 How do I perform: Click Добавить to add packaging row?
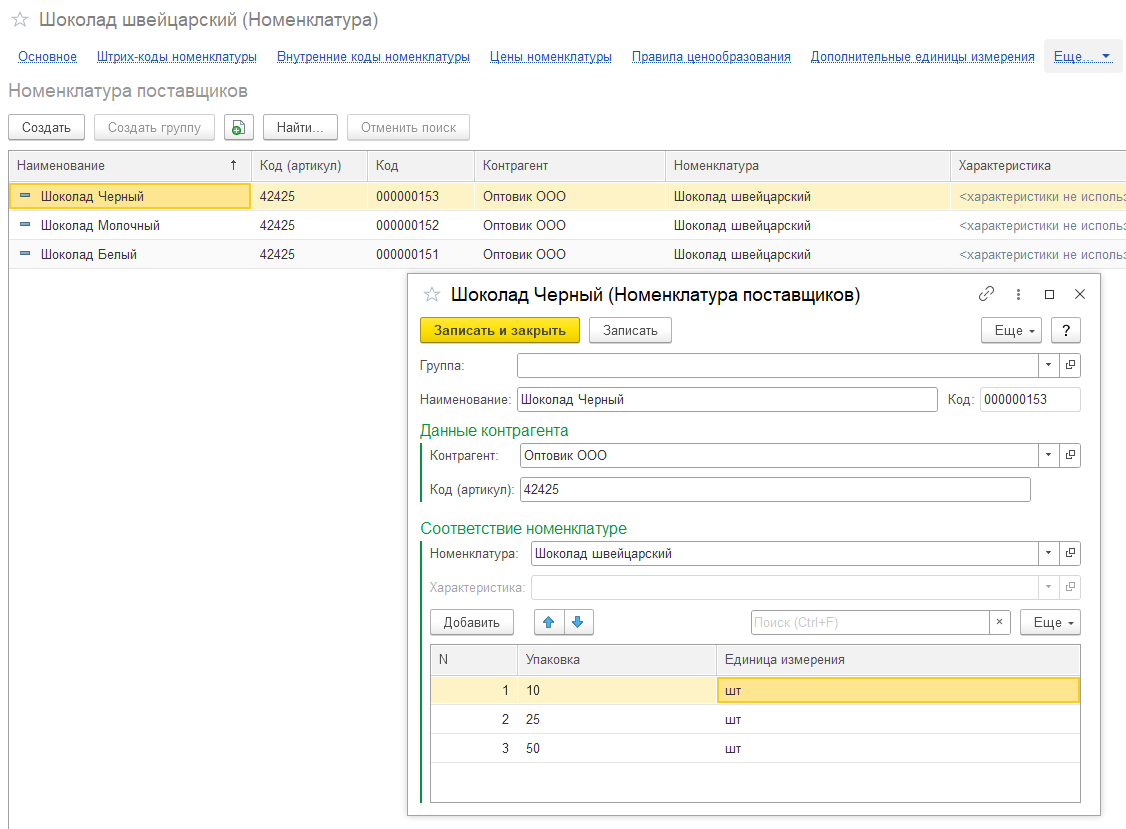(x=471, y=622)
